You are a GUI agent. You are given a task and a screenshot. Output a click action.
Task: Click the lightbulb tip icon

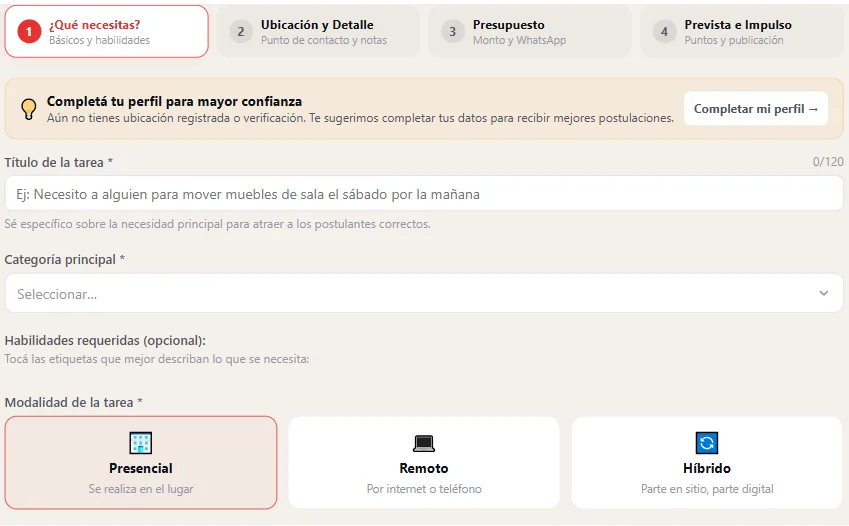29,109
